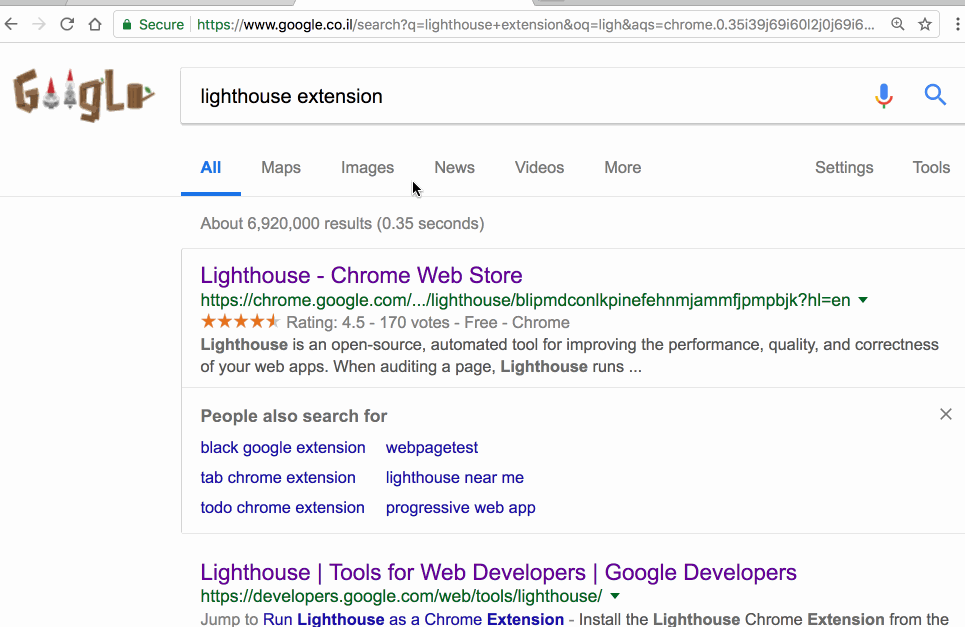
Task: Show Videos results
Action: (x=539, y=167)
